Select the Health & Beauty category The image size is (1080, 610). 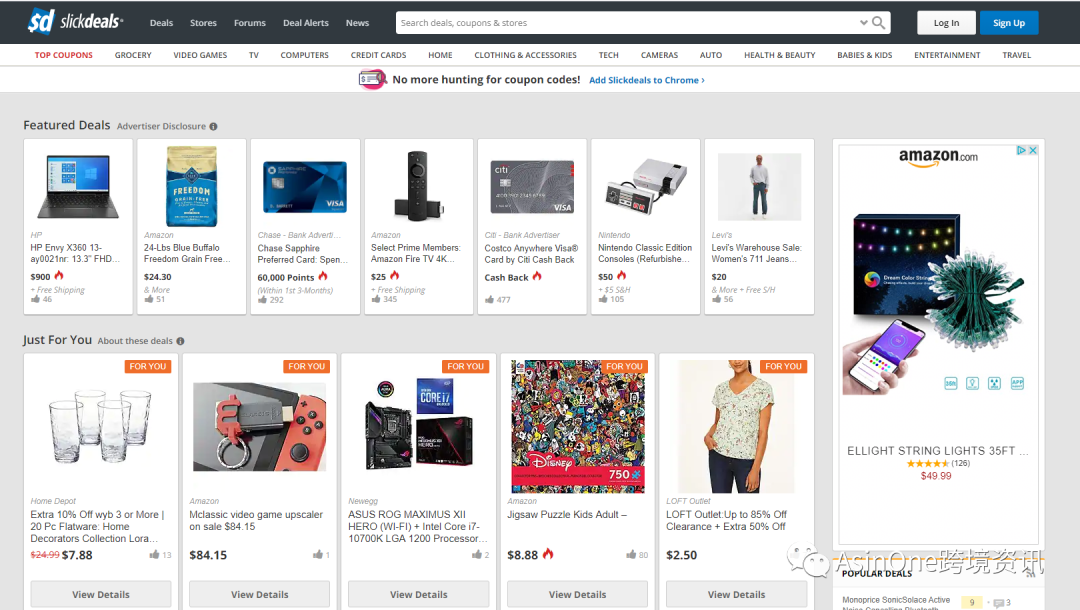click(780, 55)
